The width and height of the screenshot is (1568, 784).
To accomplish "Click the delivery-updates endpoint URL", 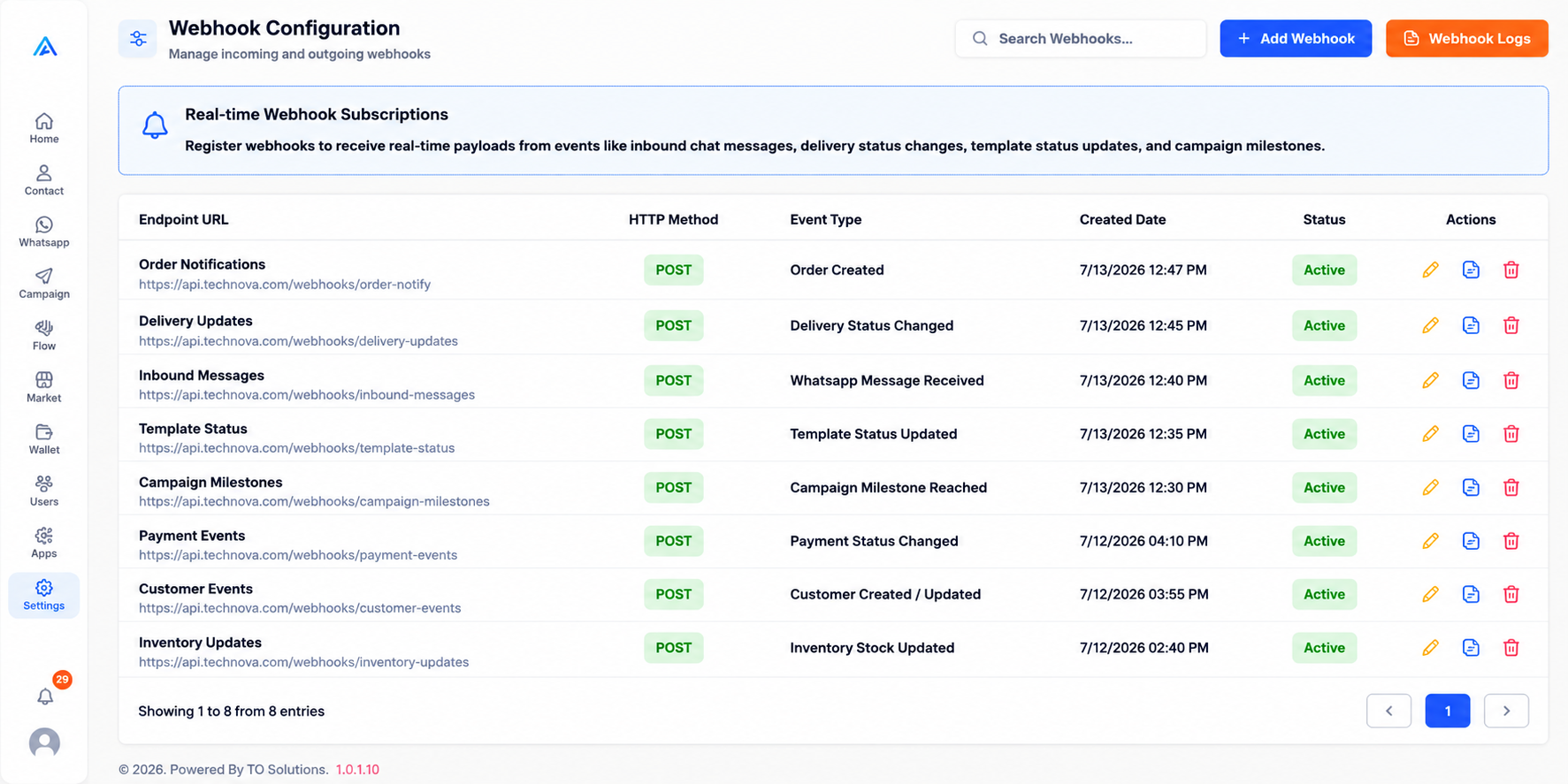I will click(x=298, y=341).
